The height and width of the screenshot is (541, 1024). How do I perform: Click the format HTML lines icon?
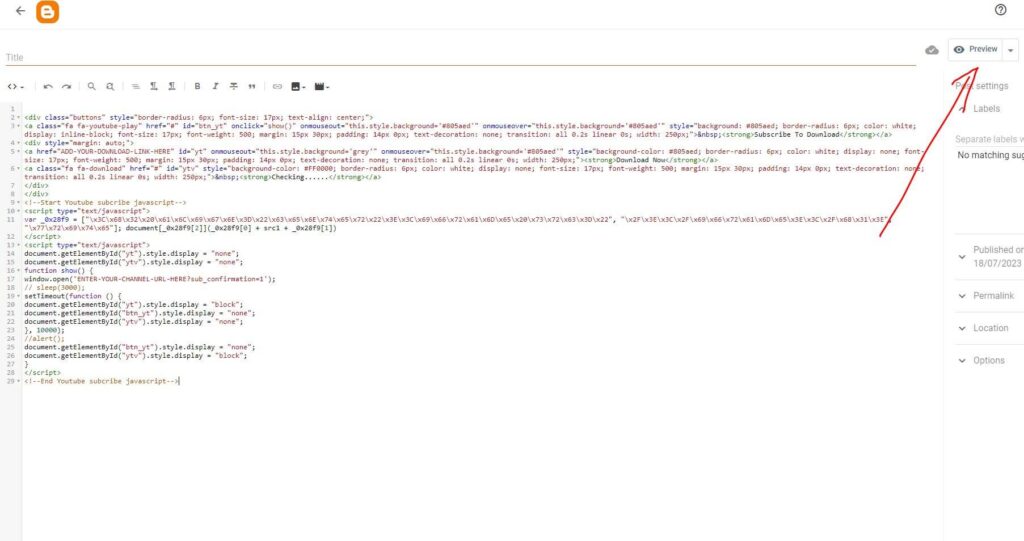135,86
